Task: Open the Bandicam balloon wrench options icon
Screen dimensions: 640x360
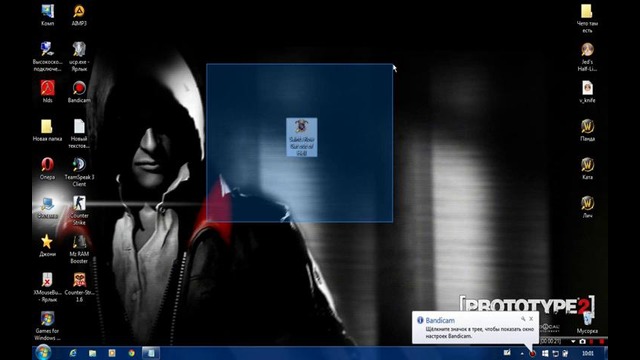Action: (x=523, y=318)
